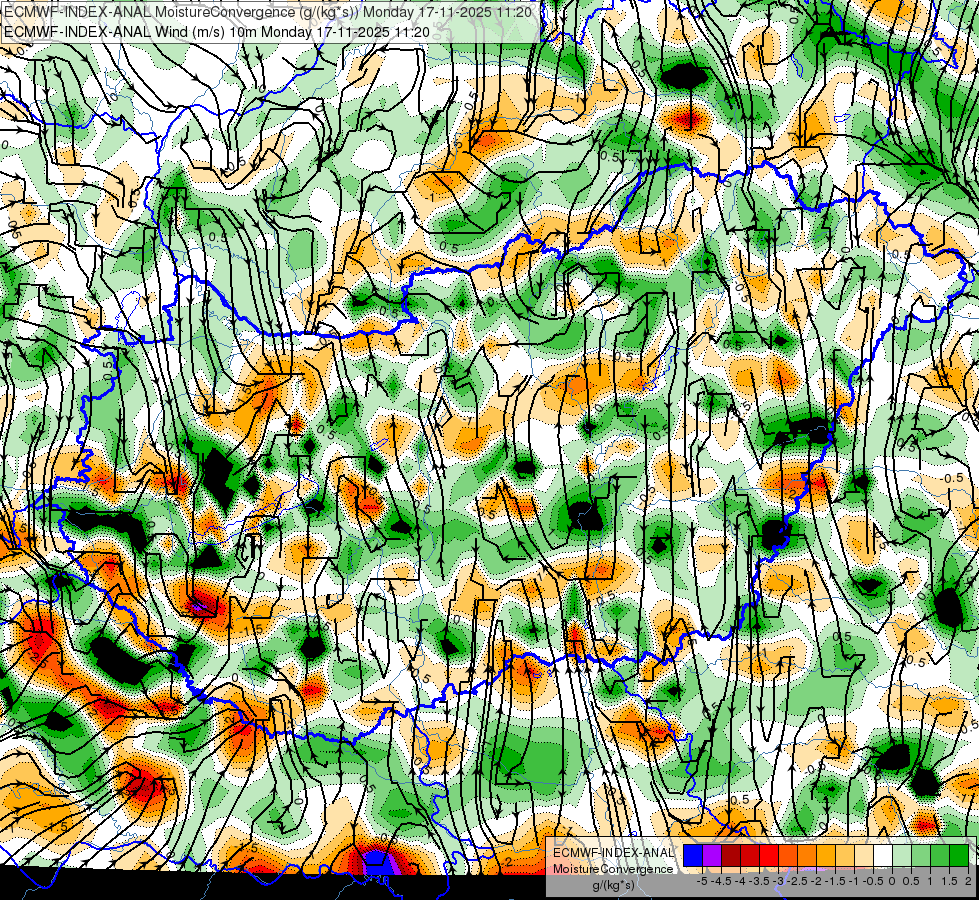
Task: Click the darkest green legend swatch
Action: 959,856
